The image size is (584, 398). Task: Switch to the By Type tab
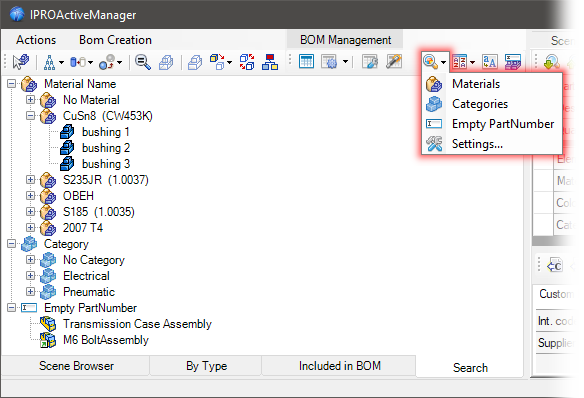point(206,366)
